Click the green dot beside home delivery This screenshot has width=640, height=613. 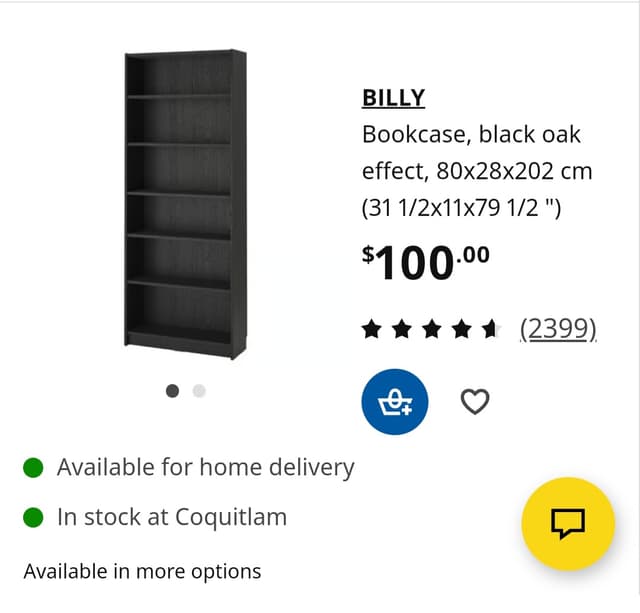point(33,467)
